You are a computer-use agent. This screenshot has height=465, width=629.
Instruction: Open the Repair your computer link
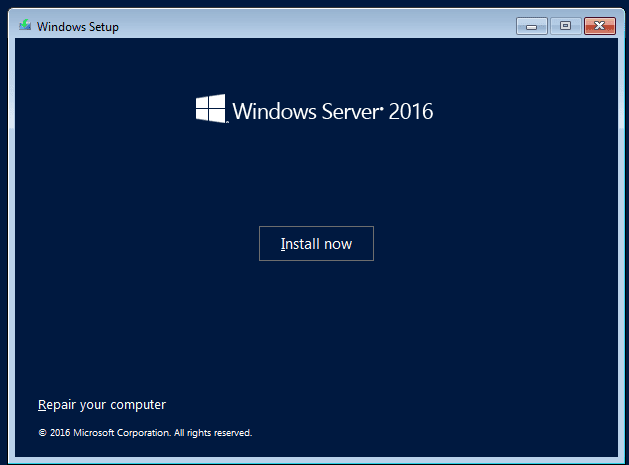click(x=102, y=405)
